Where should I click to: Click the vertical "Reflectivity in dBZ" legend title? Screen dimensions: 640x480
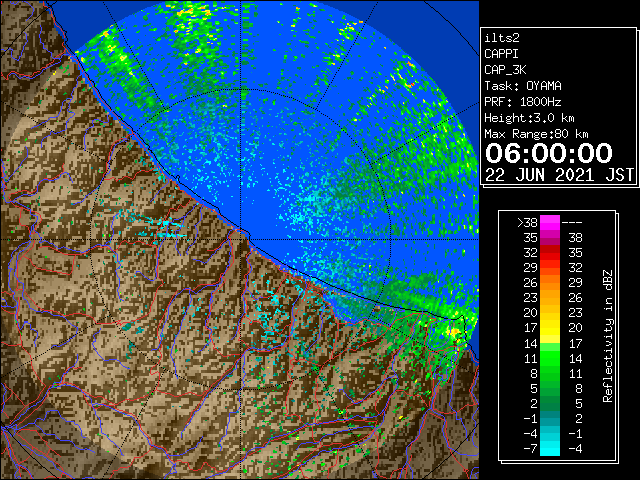tap(607, 336)
